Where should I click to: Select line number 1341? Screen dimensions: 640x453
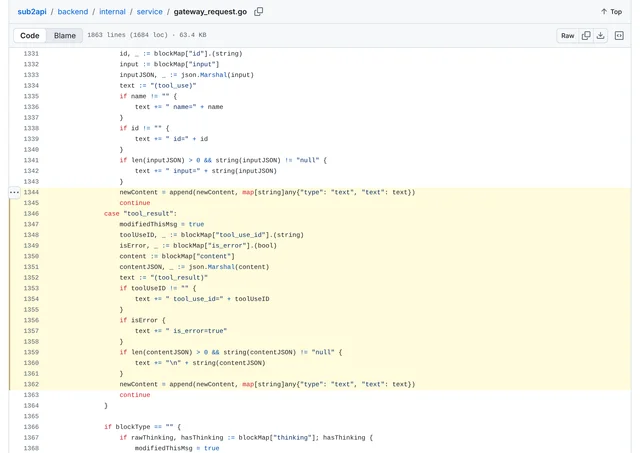pyautogui.click(x=31, y=160)
